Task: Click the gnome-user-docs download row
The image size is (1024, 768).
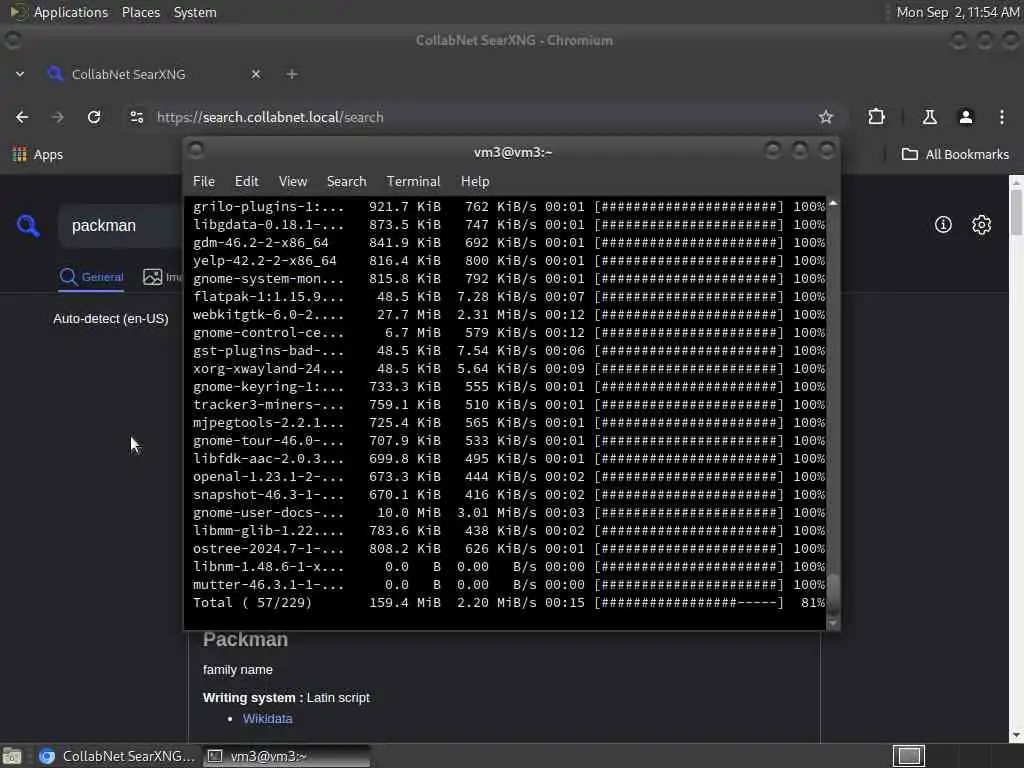Action: click(x=509, y=513)
